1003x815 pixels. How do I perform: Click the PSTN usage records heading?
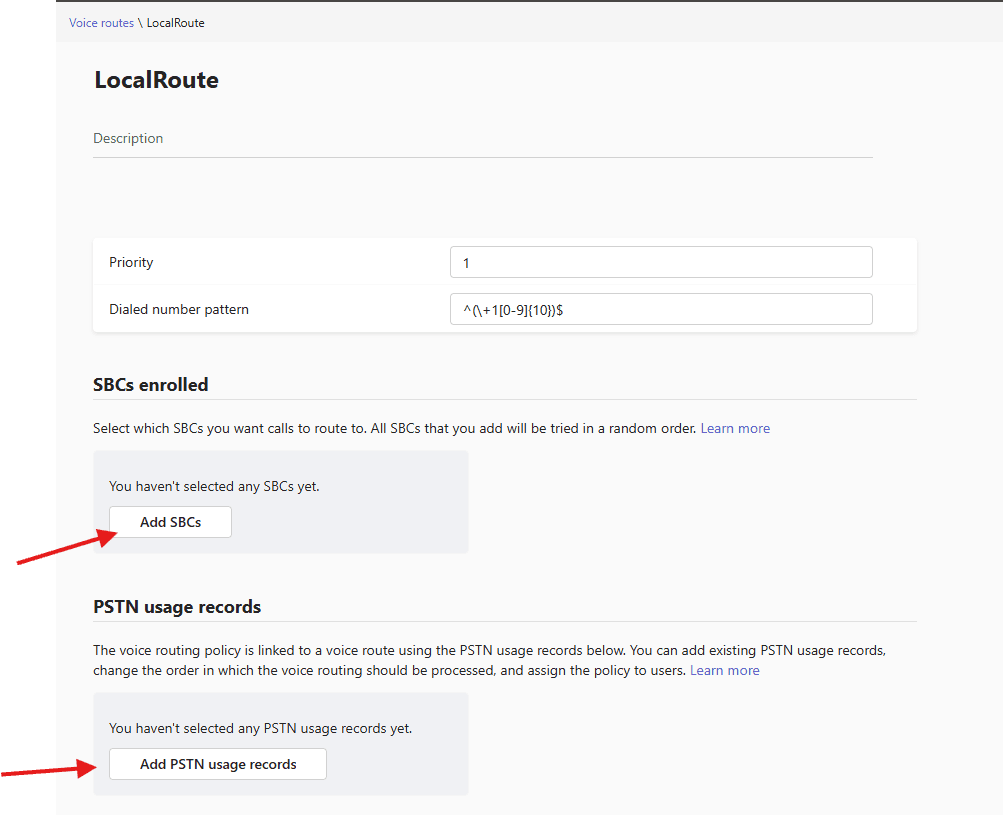[177, 607]
